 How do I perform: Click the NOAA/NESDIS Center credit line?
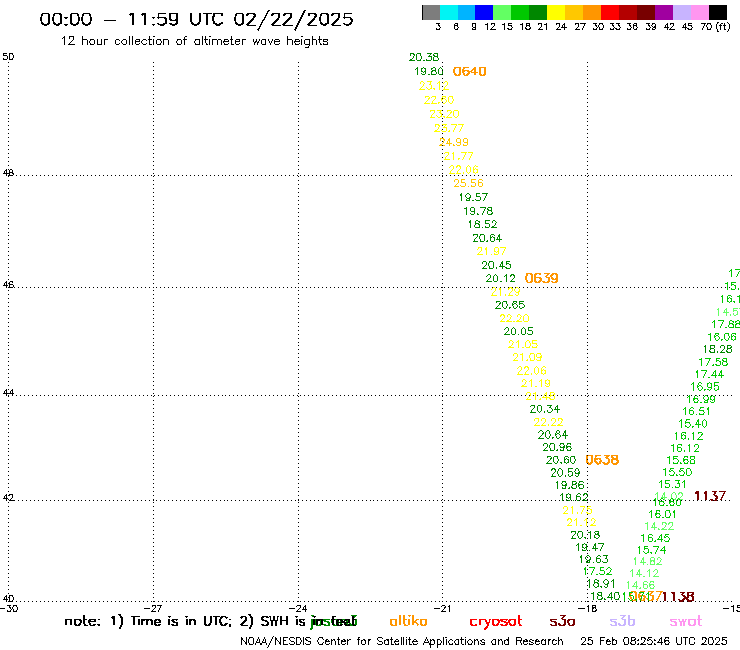click(x=402, y=642)
